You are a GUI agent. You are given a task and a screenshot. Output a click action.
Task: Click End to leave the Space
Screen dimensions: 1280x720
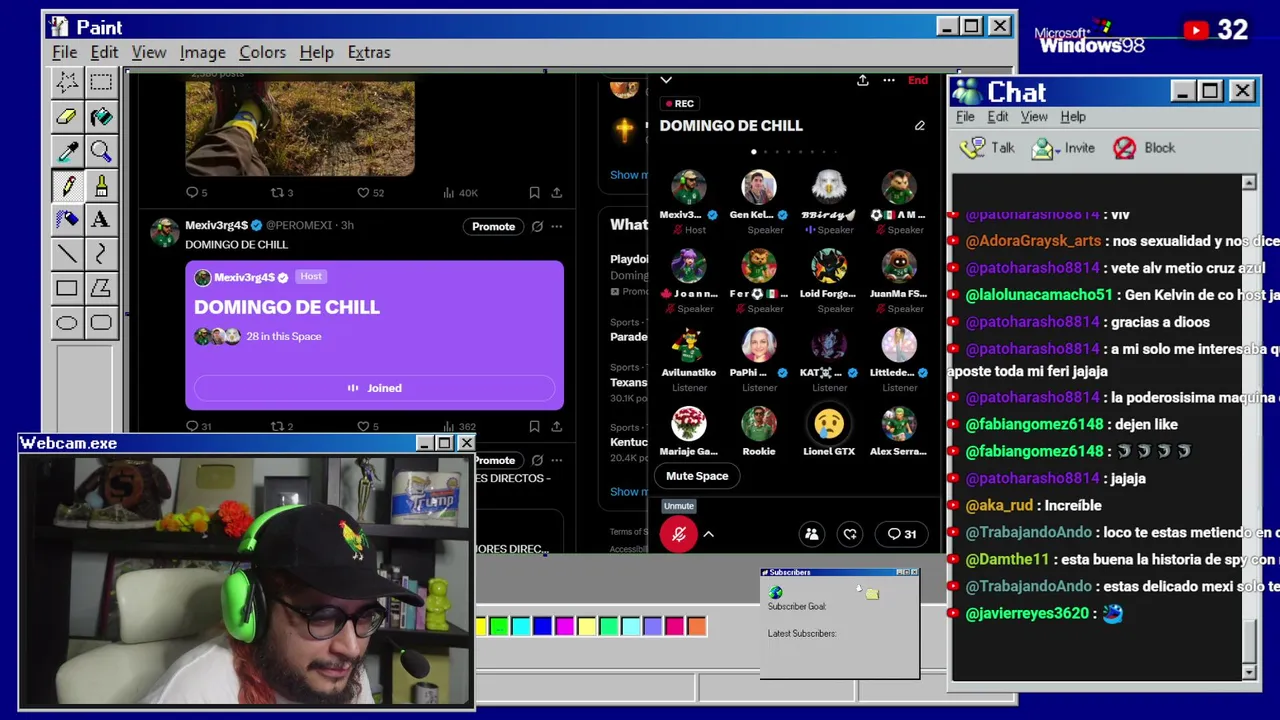pyautogui.click(x=917, y=80)
